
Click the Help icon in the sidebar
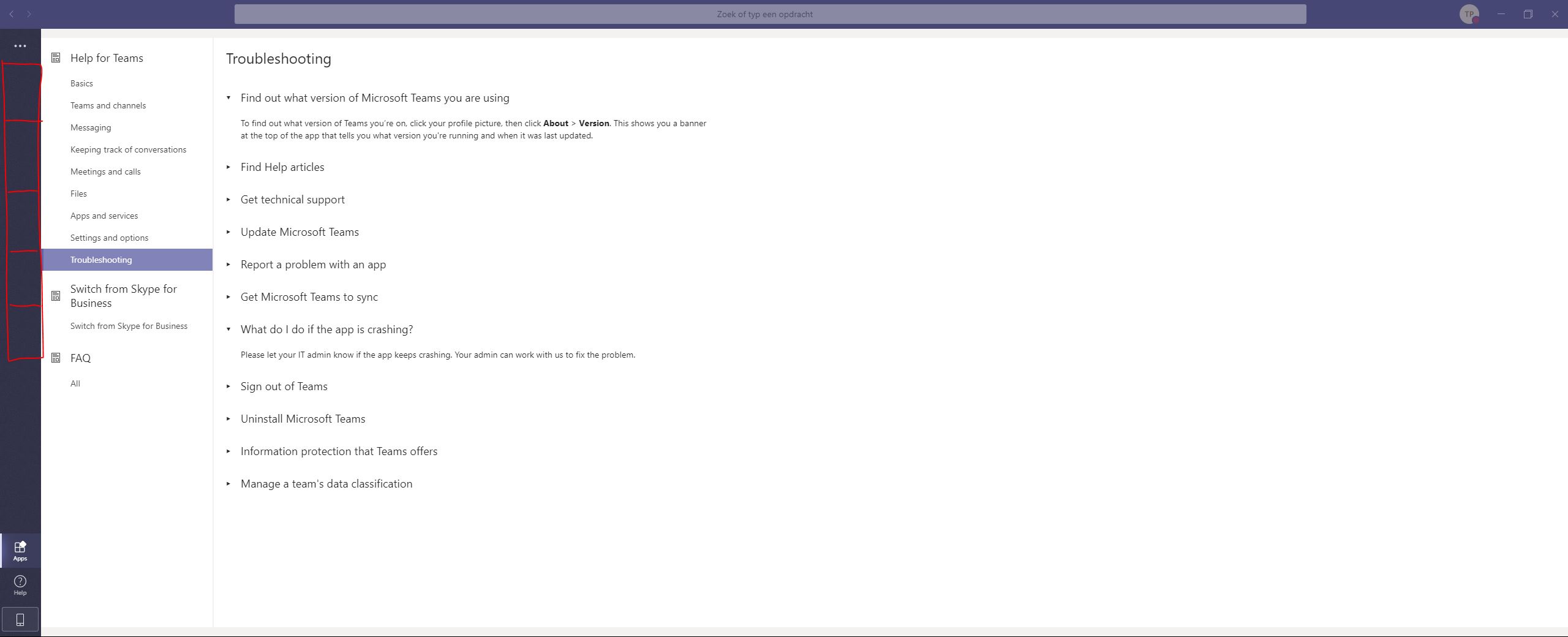pyautogui.click(x=20, y=586)
